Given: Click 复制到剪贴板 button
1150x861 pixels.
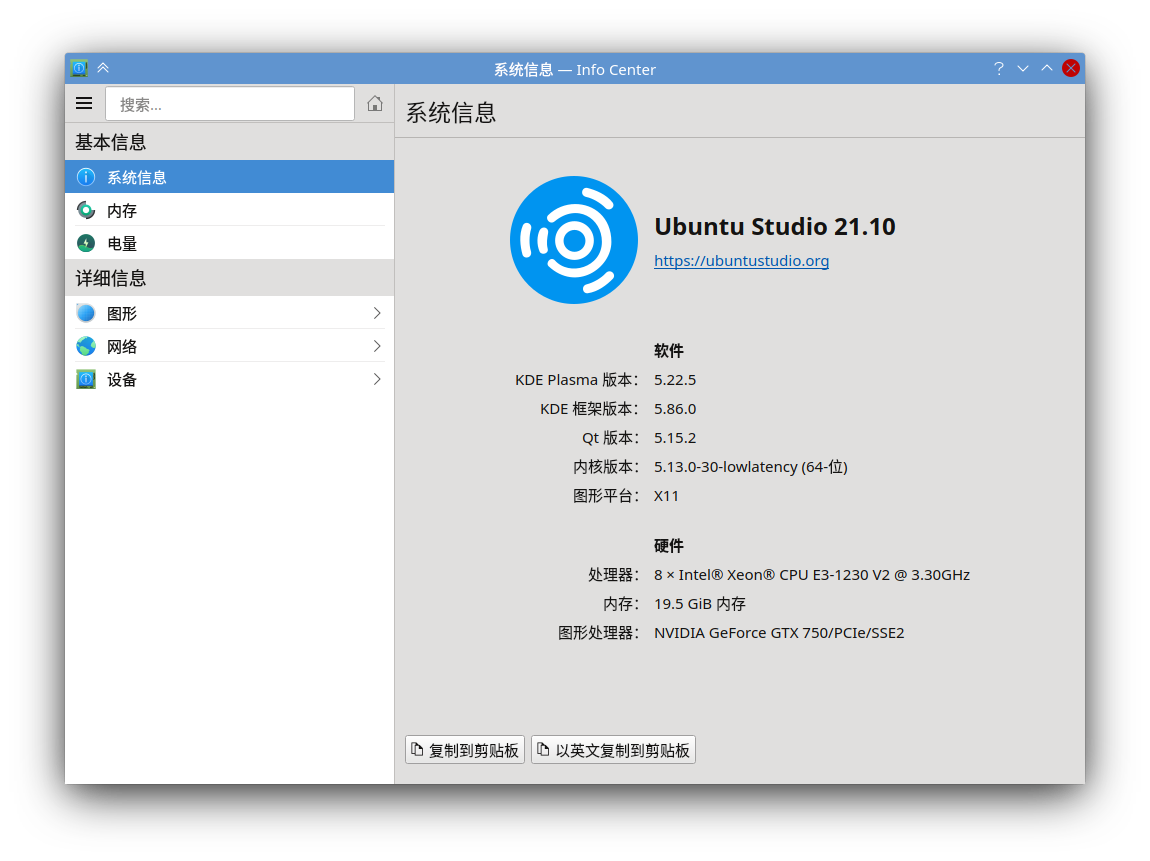Looking at the screenshot, I should click(465, 750).
